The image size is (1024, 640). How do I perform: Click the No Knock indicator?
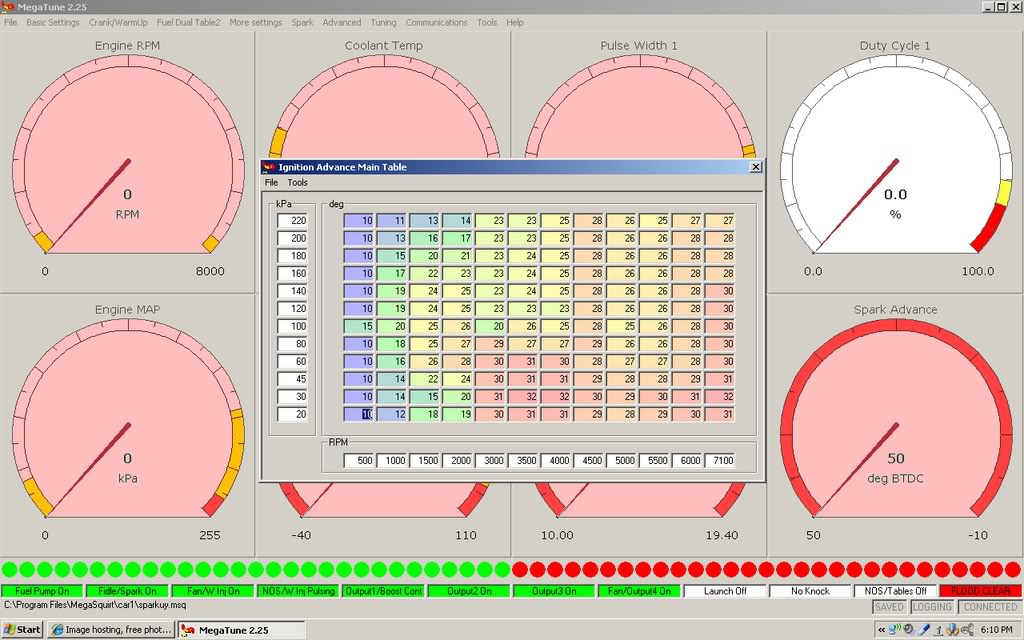click(810, 591)
